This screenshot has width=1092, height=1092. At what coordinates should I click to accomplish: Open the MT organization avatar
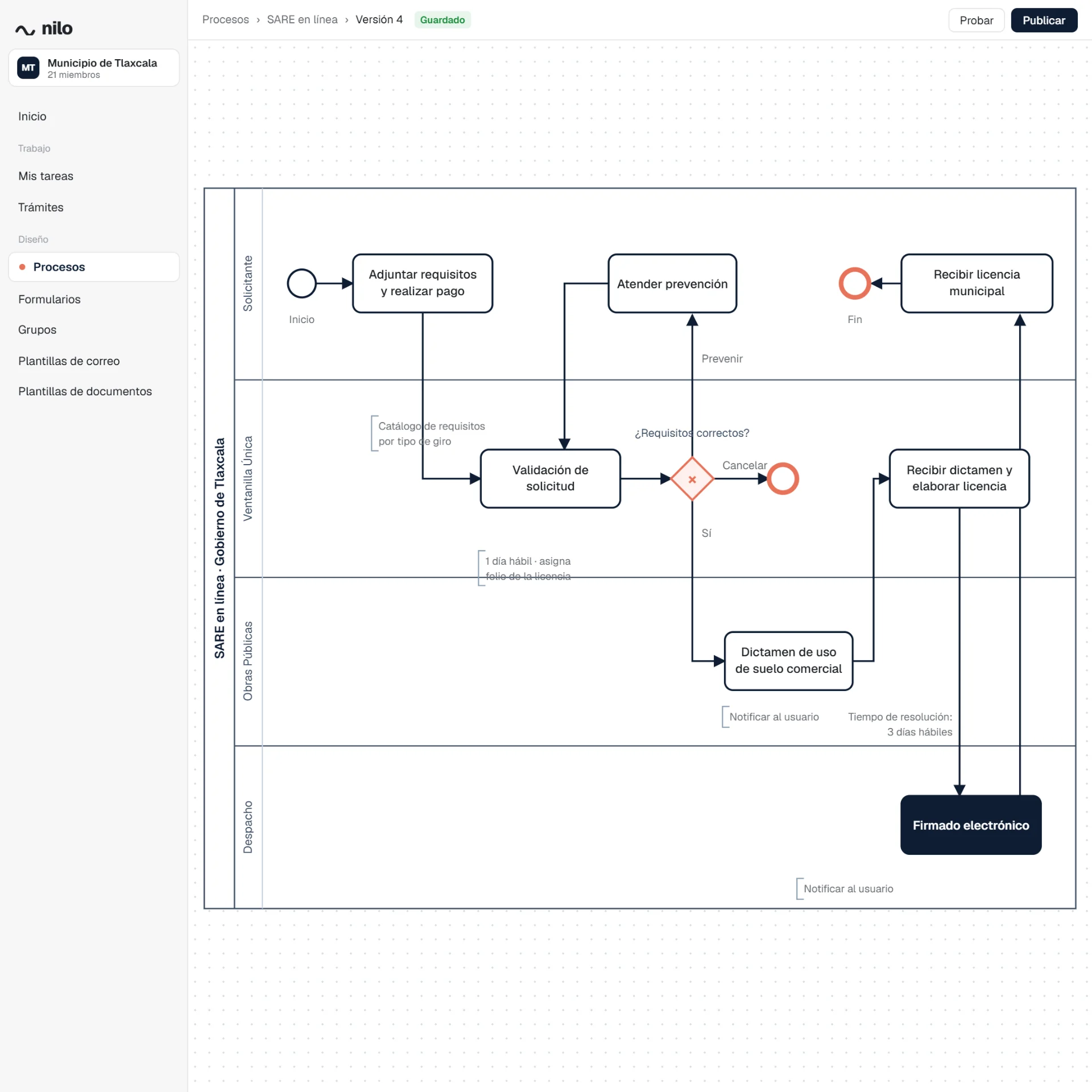click(x=28, y=68)
